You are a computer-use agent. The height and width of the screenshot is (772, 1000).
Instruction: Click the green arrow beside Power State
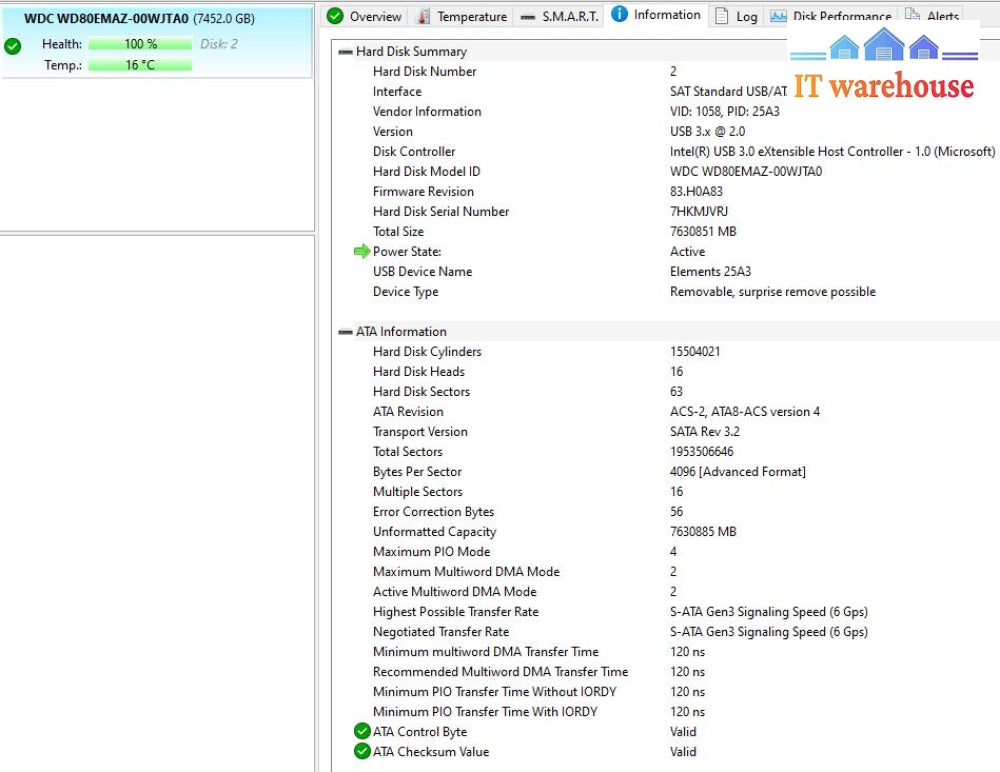pos(362,252)
